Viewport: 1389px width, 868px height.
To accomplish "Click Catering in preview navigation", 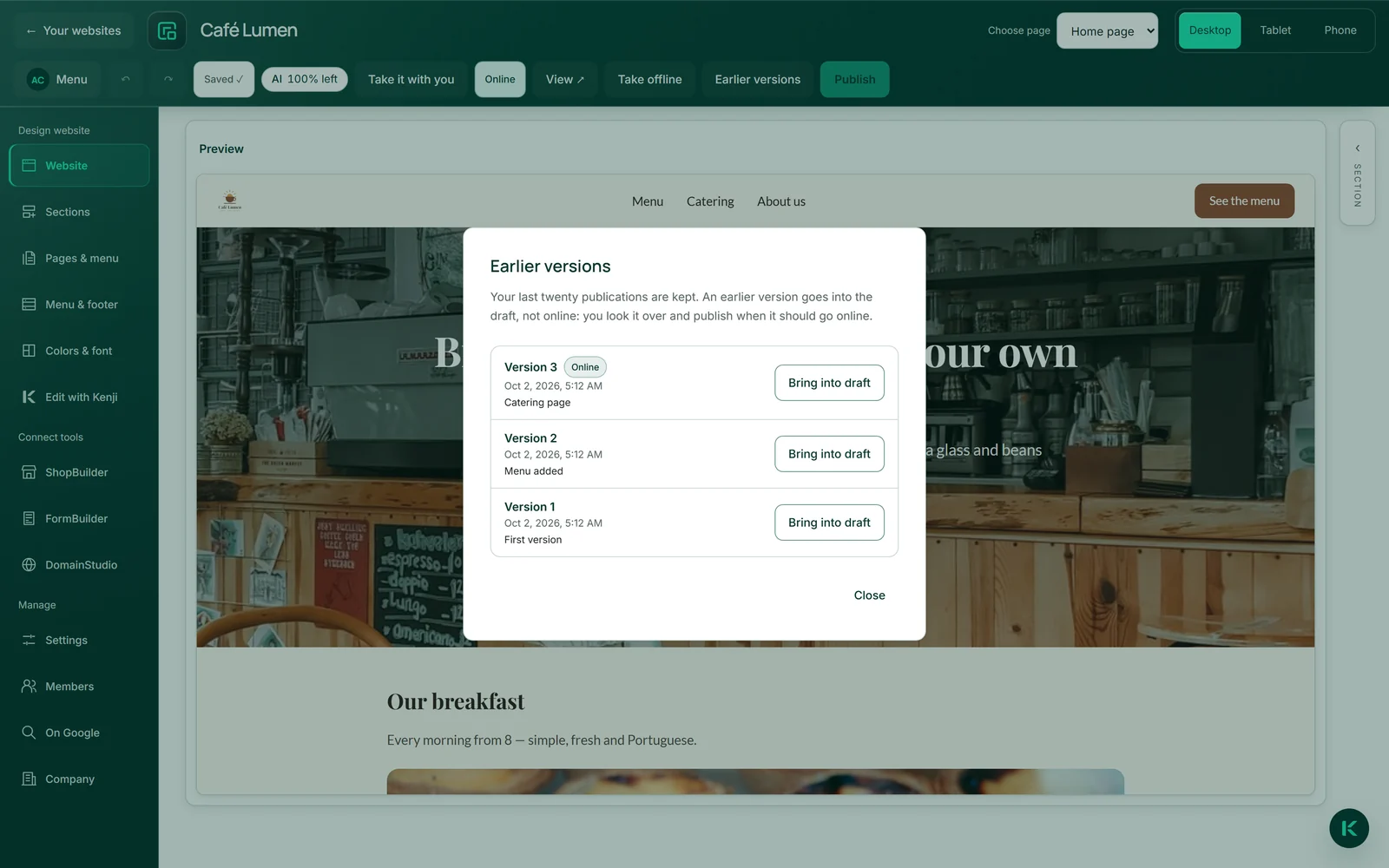I will (710, 201).
